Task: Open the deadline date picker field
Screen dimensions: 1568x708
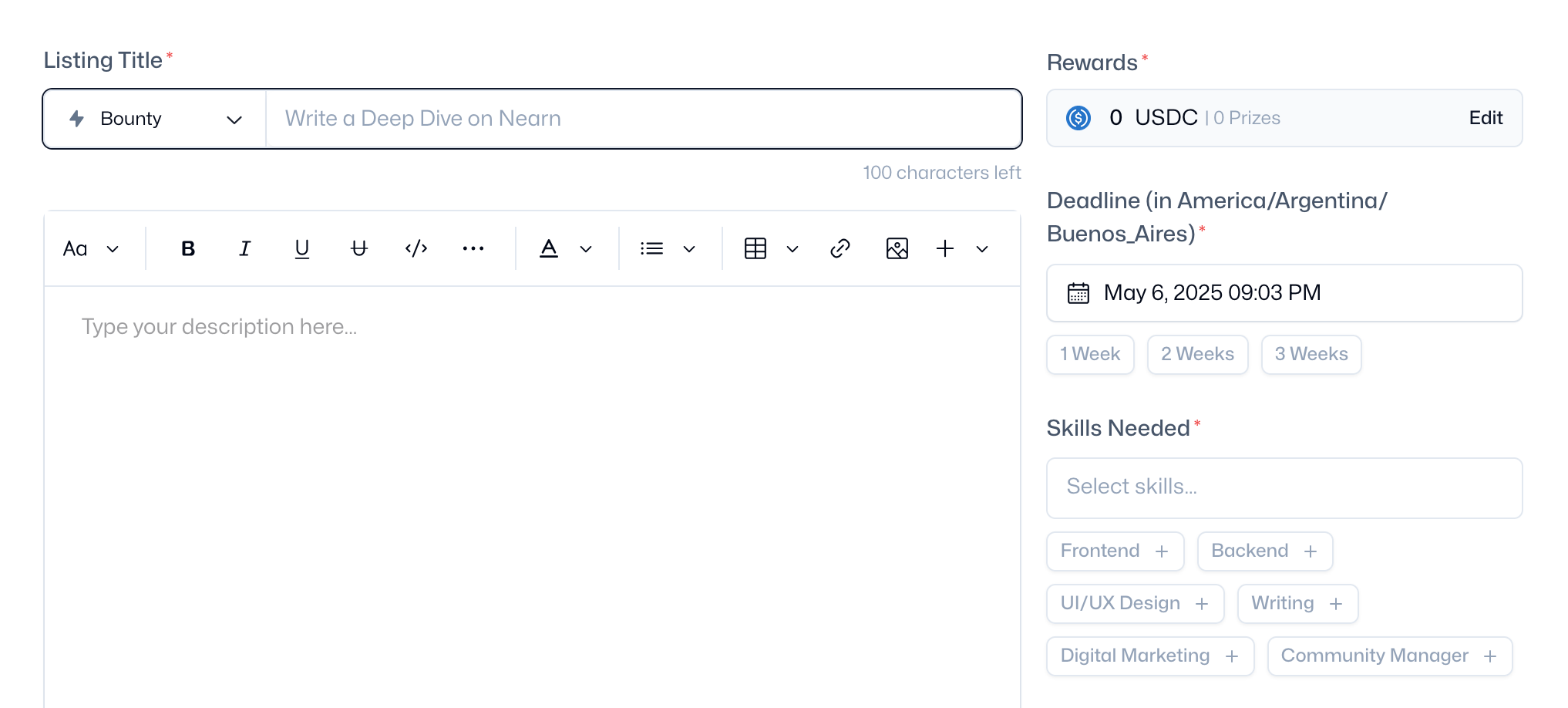Action: (x=1284, y=293)
